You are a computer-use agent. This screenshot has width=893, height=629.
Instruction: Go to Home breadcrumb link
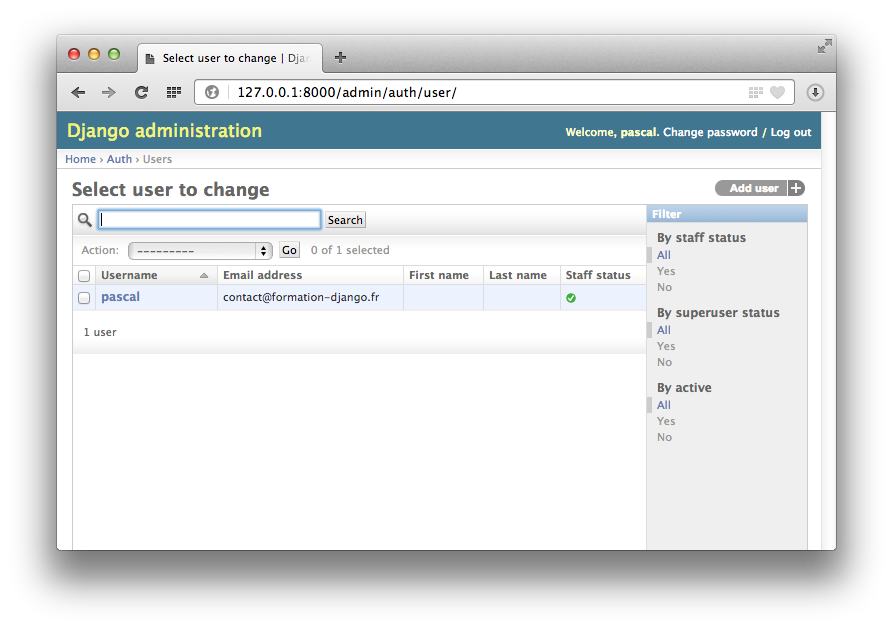click(x=80, y=159)
